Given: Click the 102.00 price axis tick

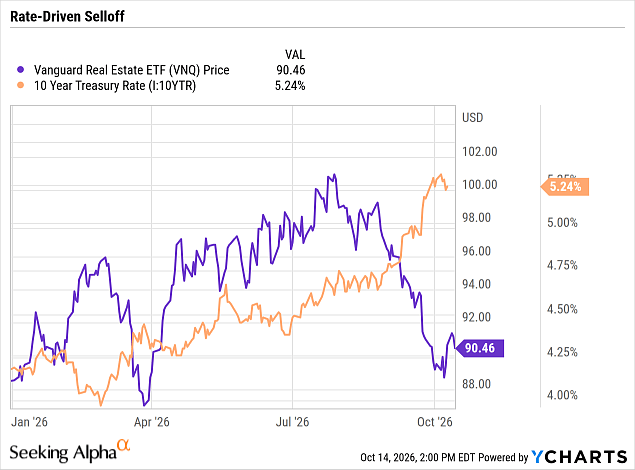Looking at the screenshot, I should [x=480, y=152].
